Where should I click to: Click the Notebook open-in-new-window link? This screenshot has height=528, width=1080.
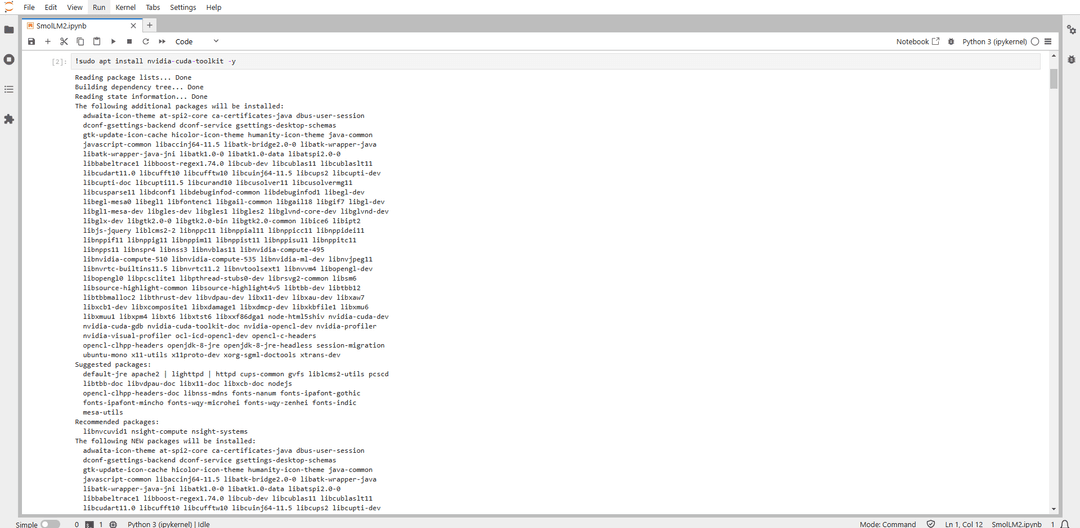point(917,42)
